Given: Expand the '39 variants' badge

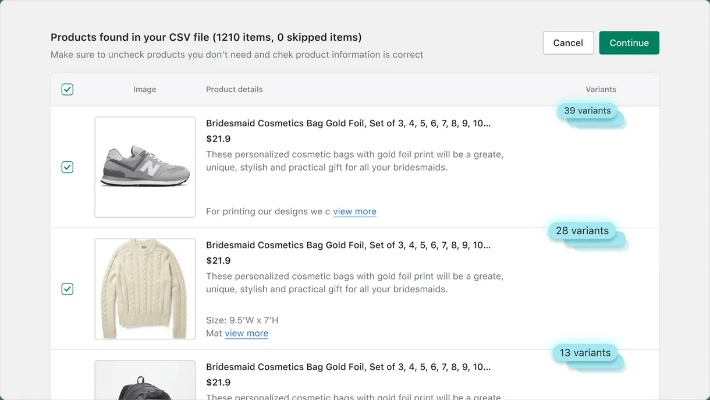Looking at the screenshot, I should pyautogui.click(x=586, y=110).
